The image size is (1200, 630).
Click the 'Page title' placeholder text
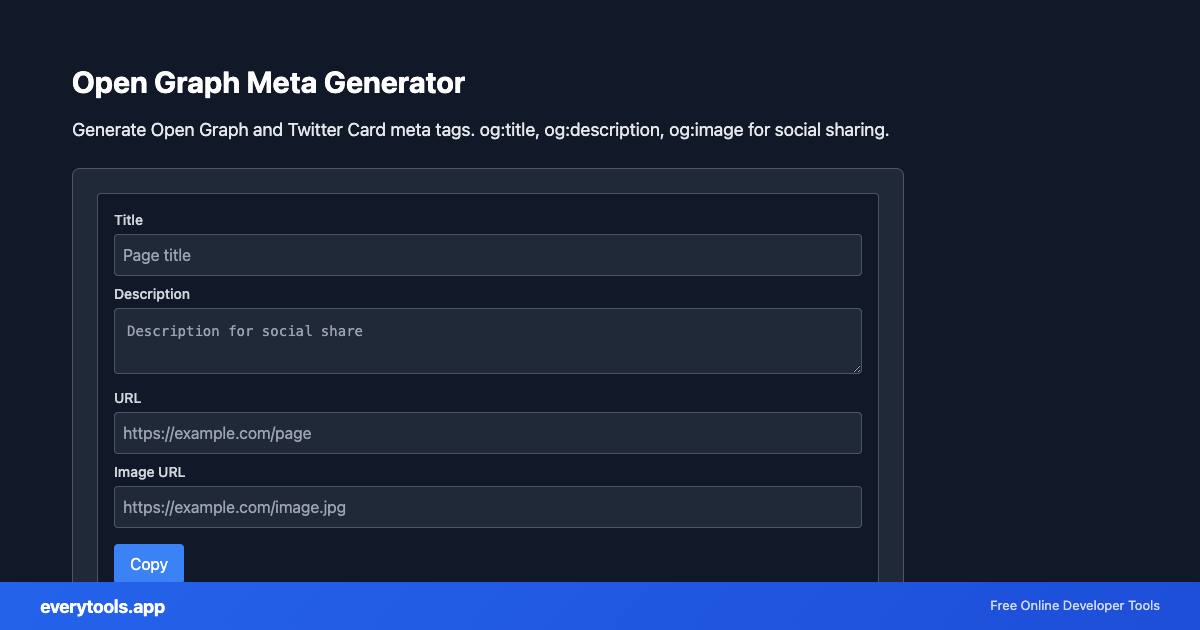(x=157, y=255)
